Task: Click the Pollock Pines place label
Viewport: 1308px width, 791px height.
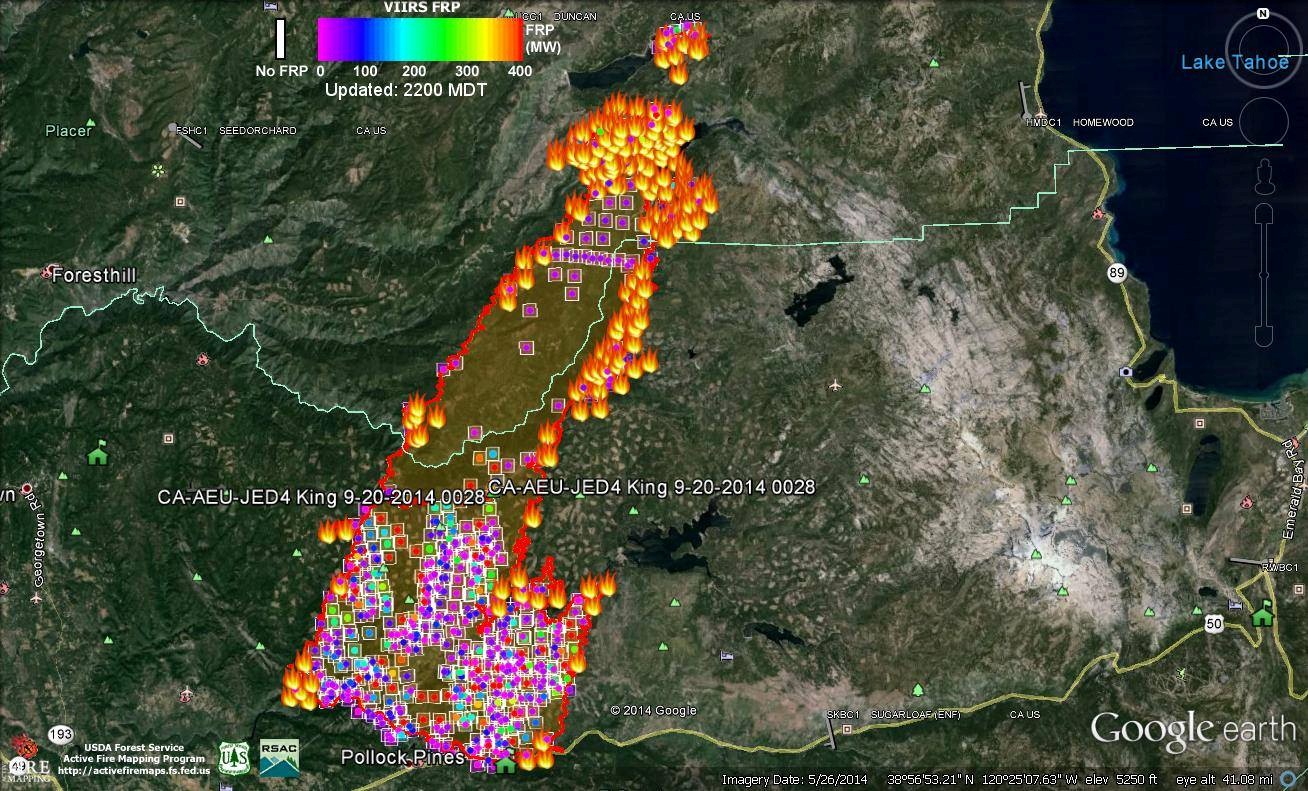Action: click(x=402, y=757)
